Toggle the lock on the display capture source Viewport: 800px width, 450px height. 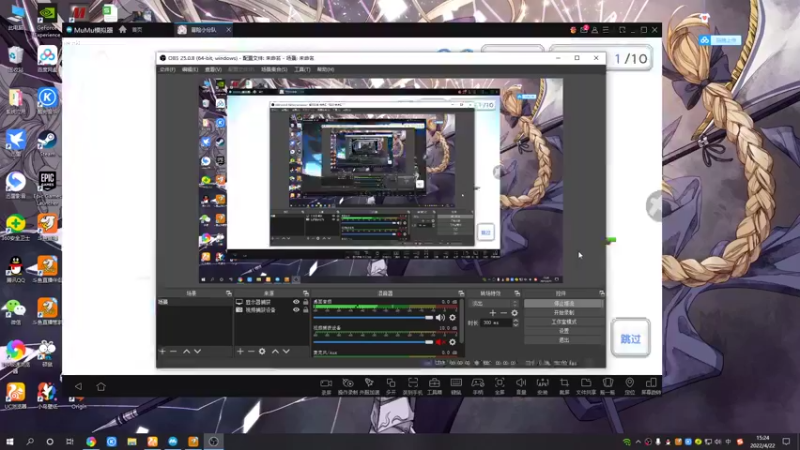click(305, 302)
